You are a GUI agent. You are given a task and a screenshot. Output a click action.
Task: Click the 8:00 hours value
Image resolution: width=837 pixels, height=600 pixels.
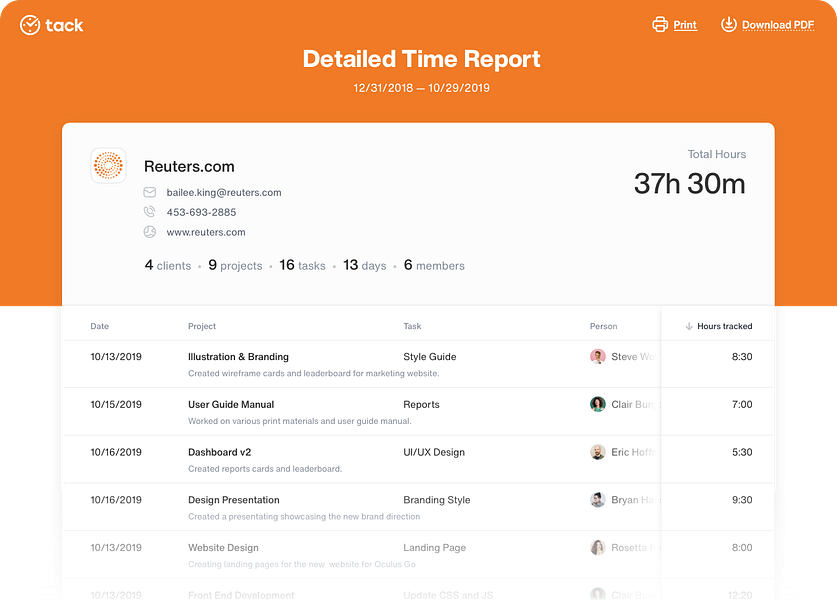[x=742, y=548]
